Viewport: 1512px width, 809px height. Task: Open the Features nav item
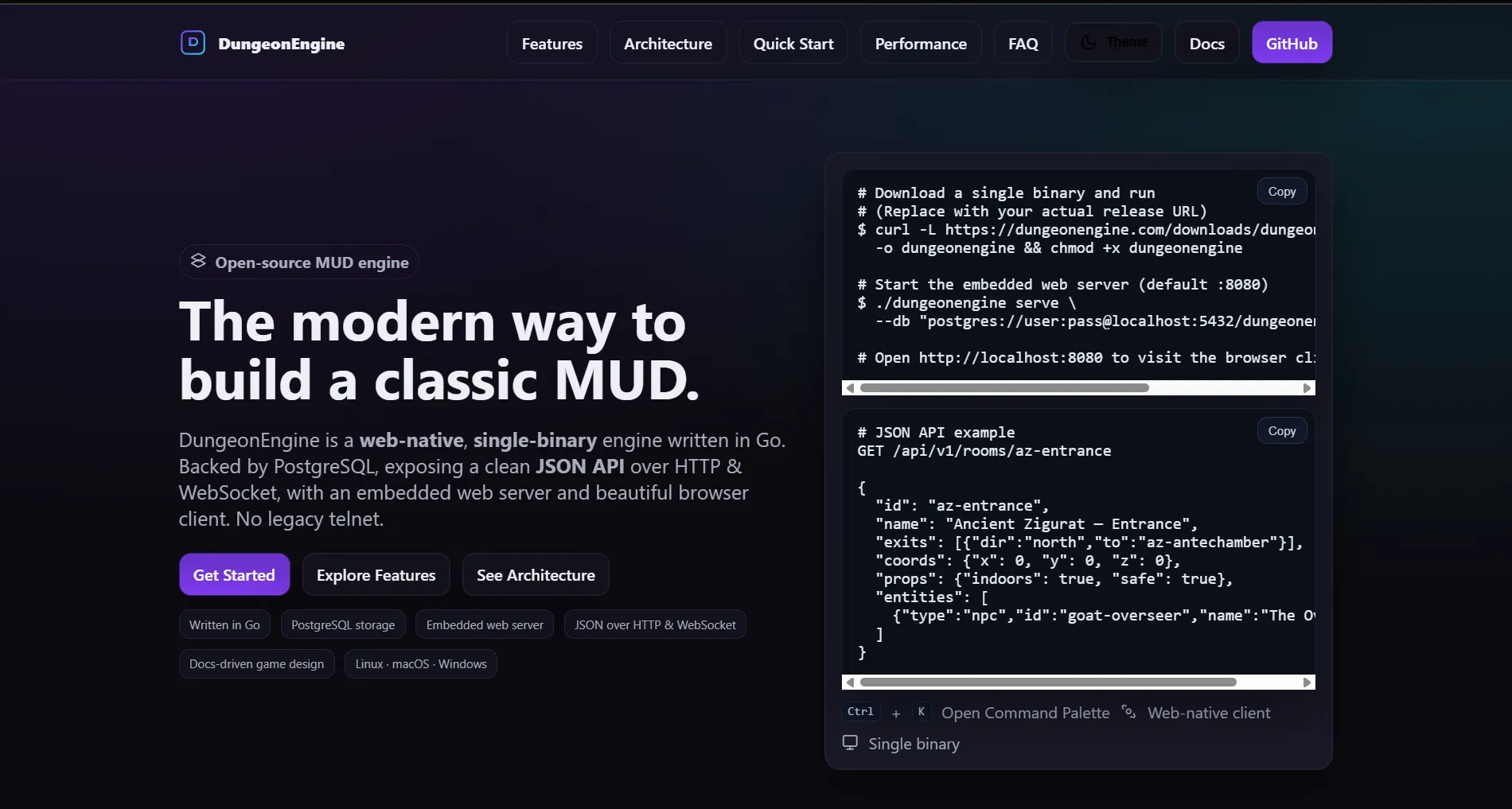pos(551,43)
